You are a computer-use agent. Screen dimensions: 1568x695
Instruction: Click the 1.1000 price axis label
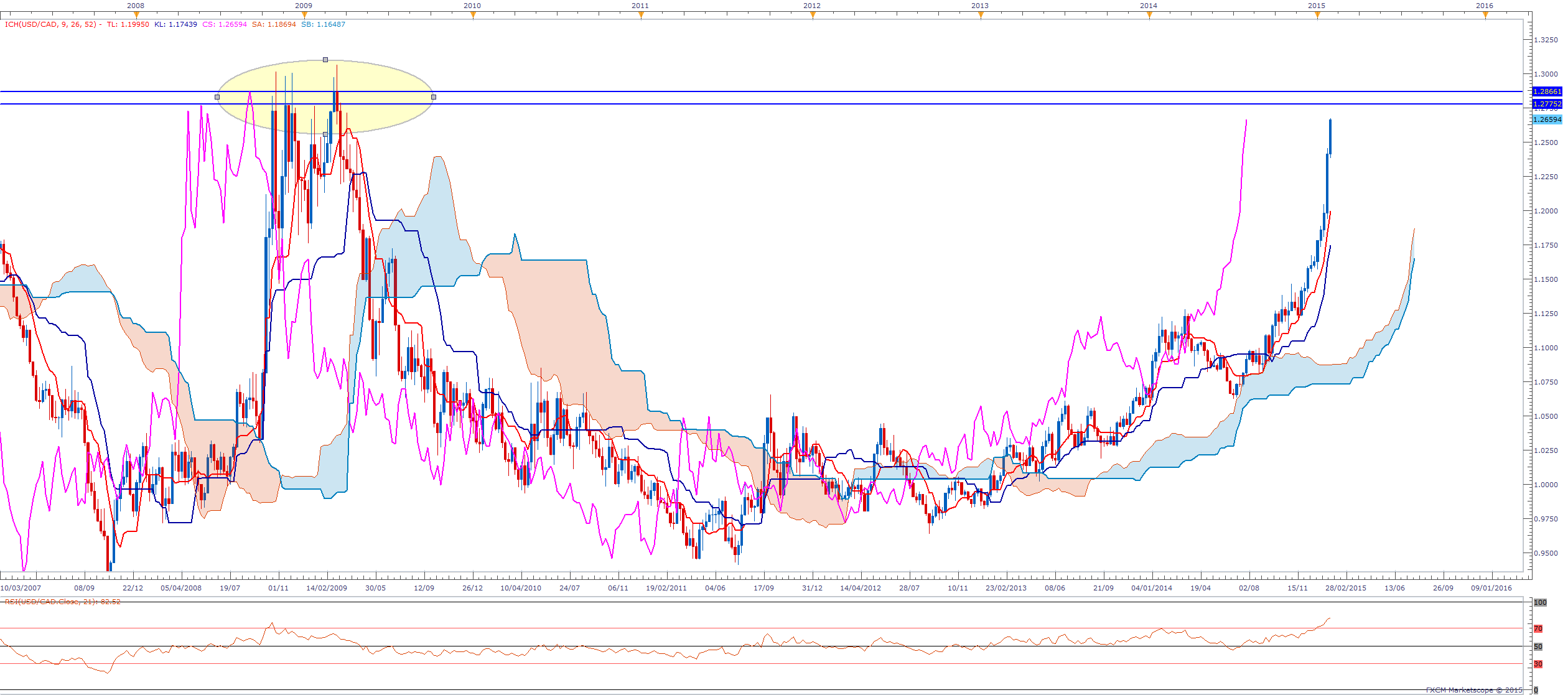pyautogui.click(x=1546, y=348)
